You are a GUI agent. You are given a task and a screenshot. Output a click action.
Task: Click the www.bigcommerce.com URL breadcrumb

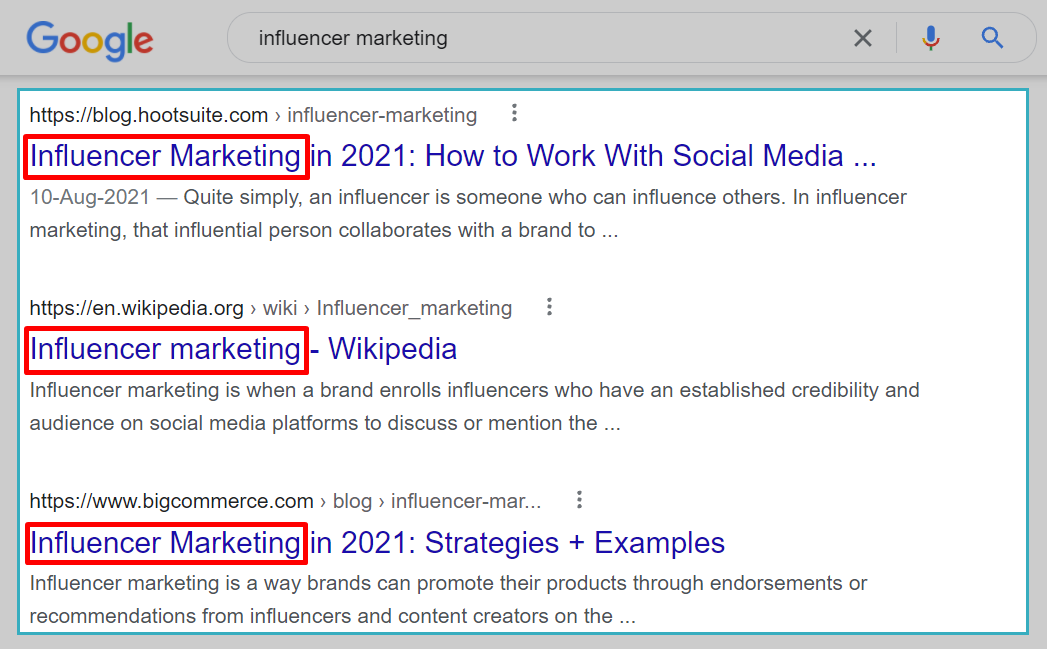[170, 500]
